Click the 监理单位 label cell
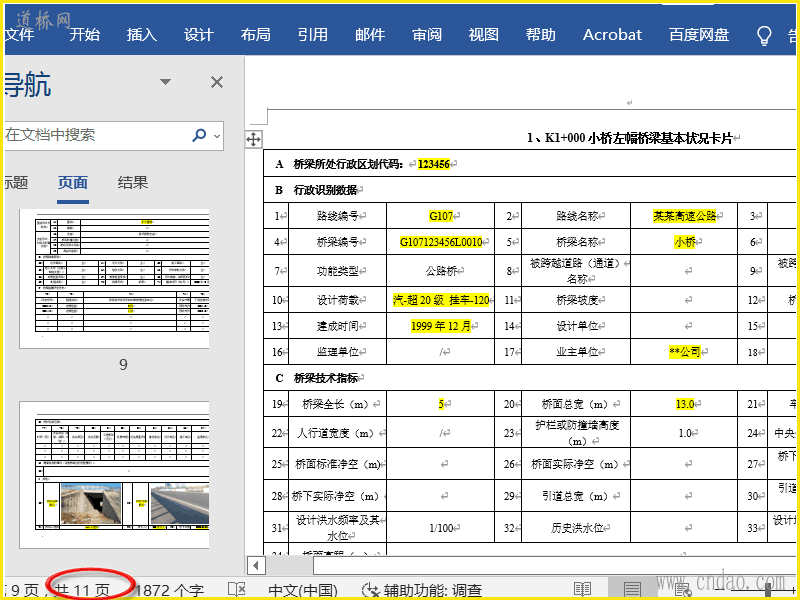This screenshot has width=800, height=600. (338, 352)
